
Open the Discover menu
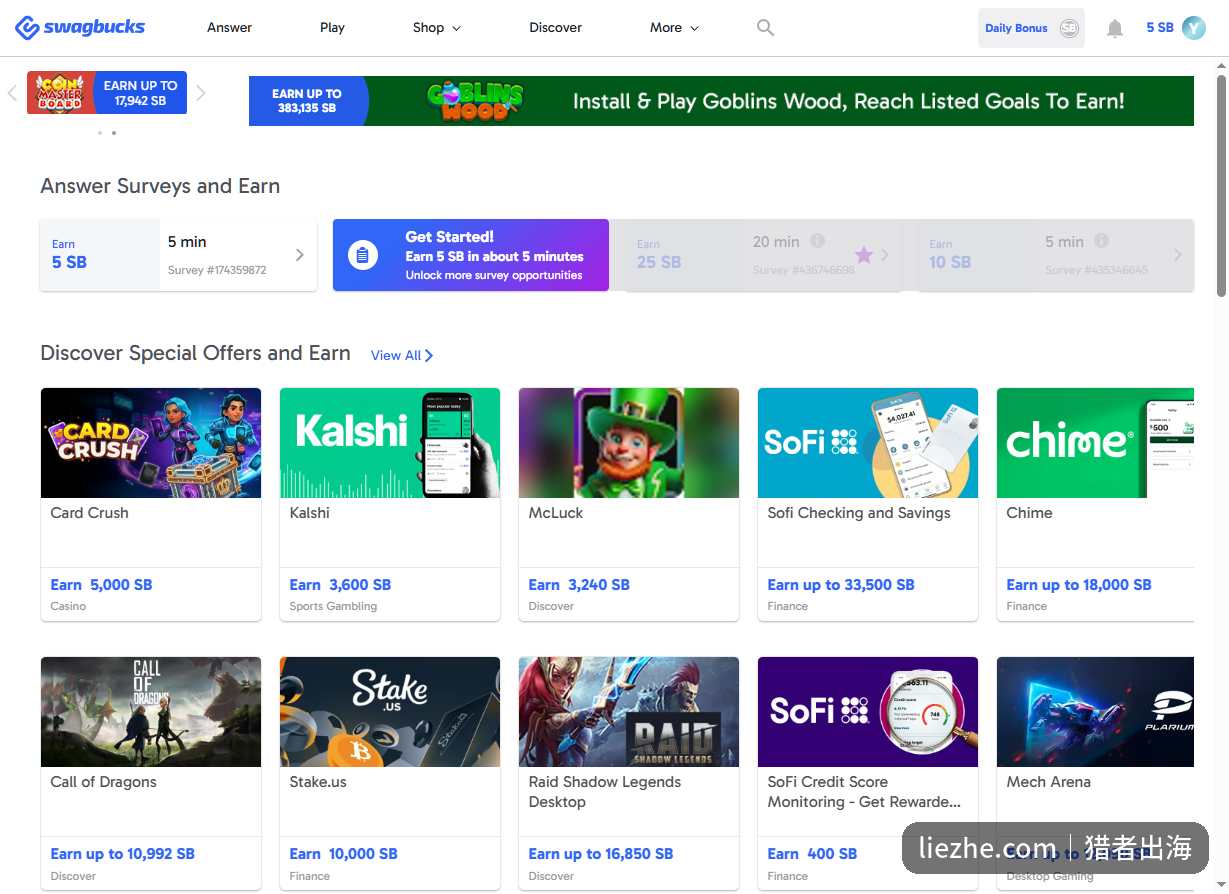tap(555, 28)
